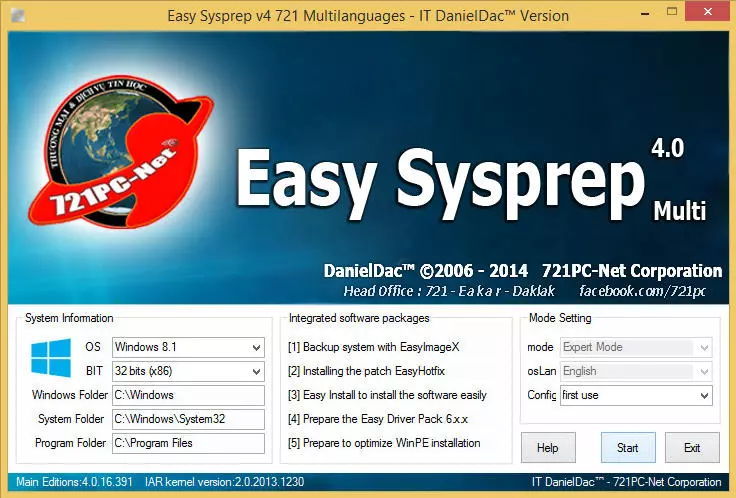Open Help
Image resolution: width=736 pixels, height=498 pixels.
pyautogui.click(x=548, y=448)
